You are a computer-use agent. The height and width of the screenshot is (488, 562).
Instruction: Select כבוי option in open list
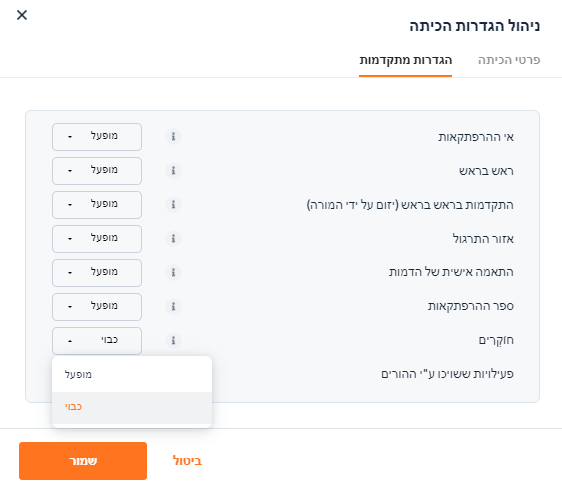pyautogui.click(x=132, y=407)
